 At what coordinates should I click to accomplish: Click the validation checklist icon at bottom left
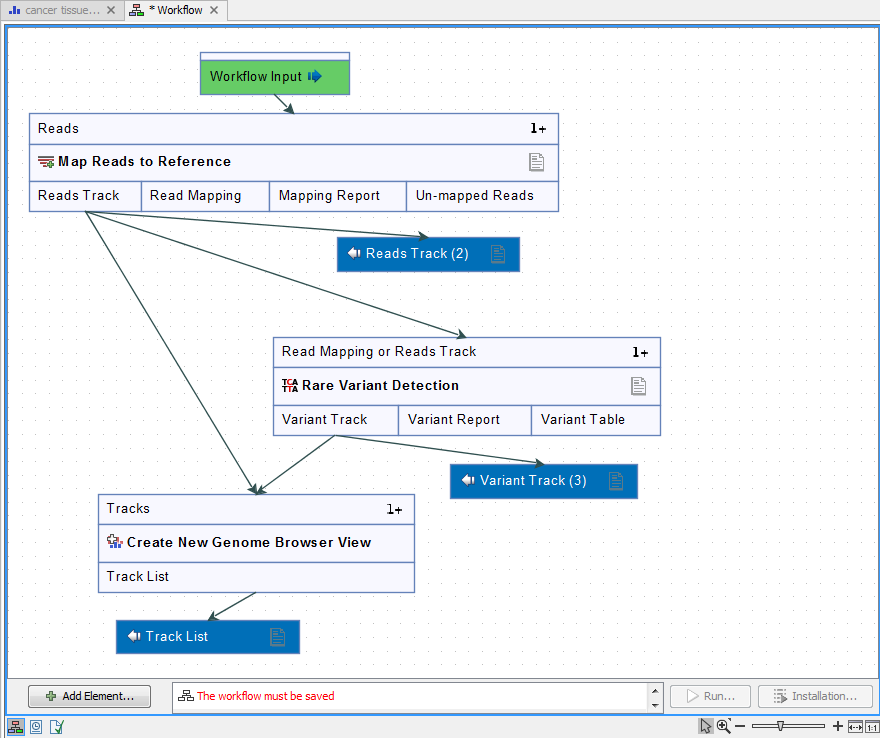pyautogui.click(x=56, y=726)
